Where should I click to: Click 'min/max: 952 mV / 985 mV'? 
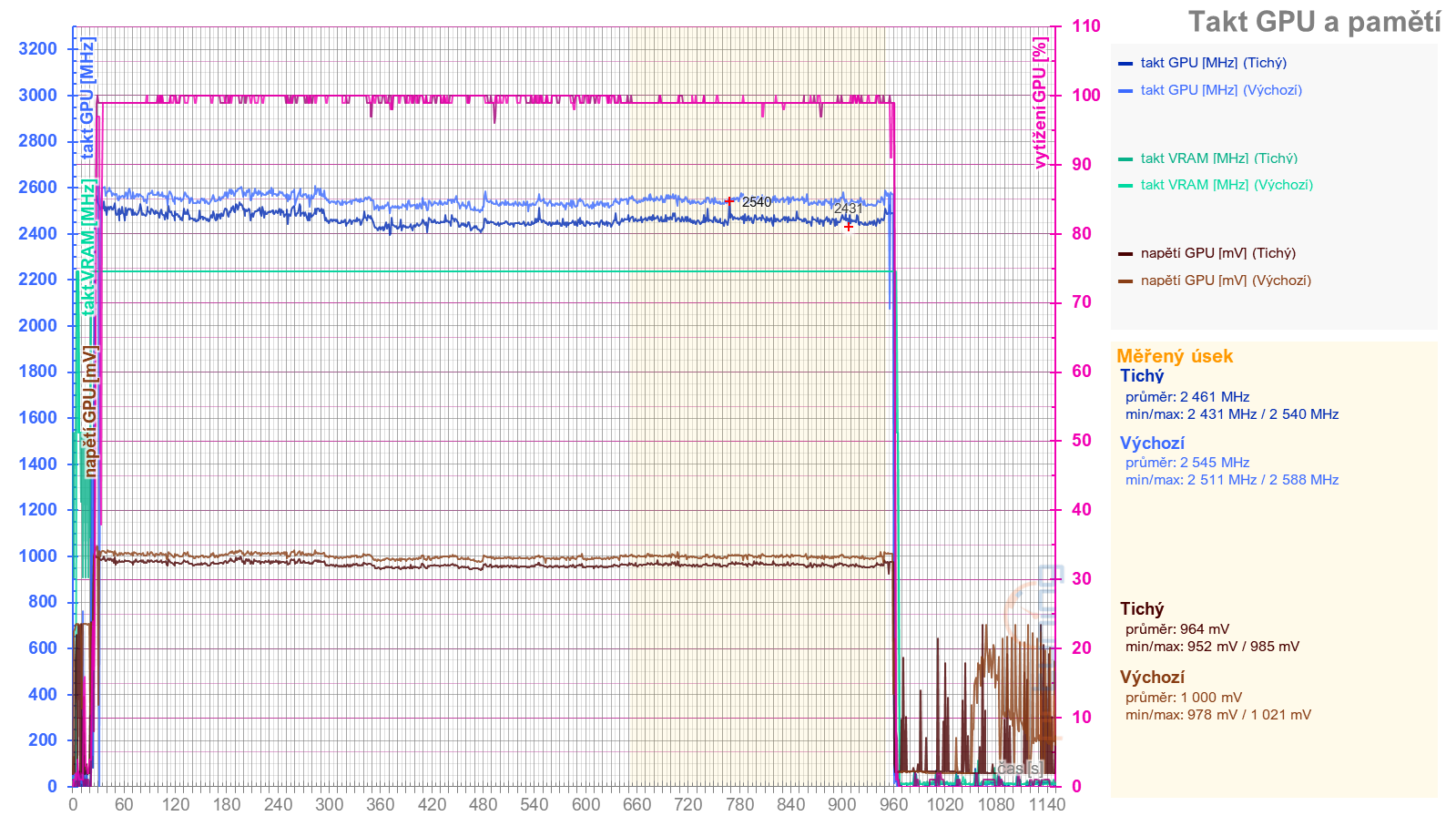[x=1213, y=647]
